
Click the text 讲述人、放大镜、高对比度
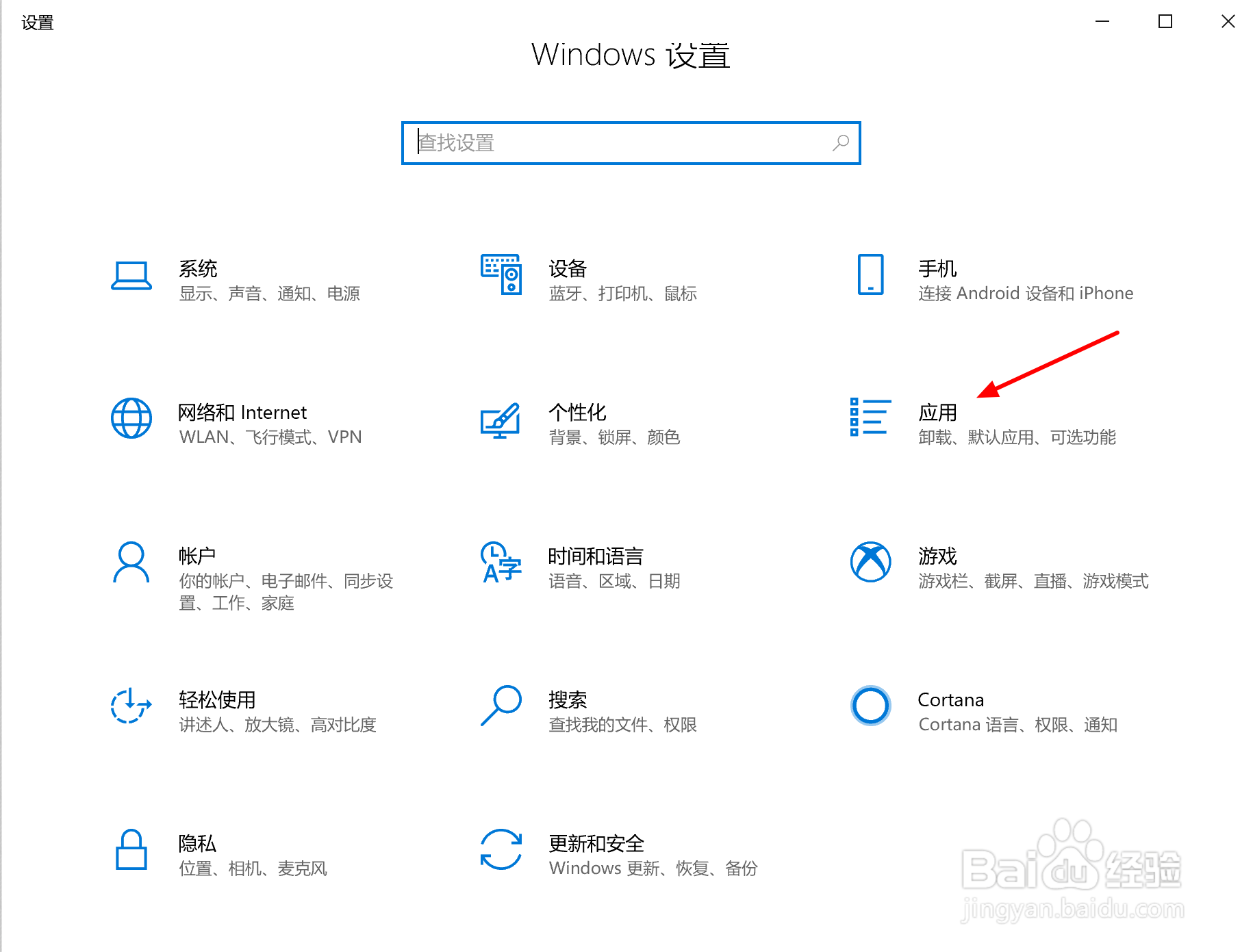pos(277,725)
